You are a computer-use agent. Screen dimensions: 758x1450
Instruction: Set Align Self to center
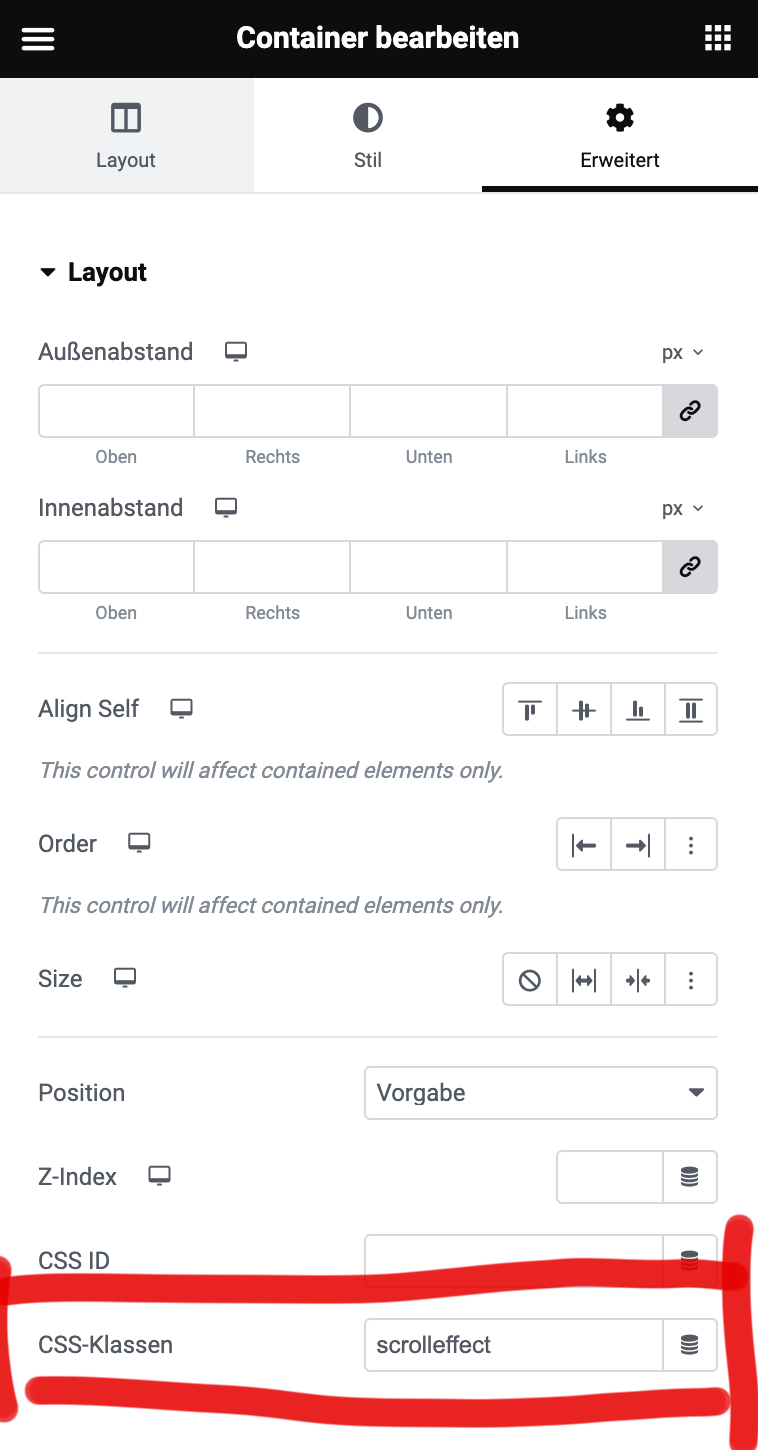click(x=584, y=709)
